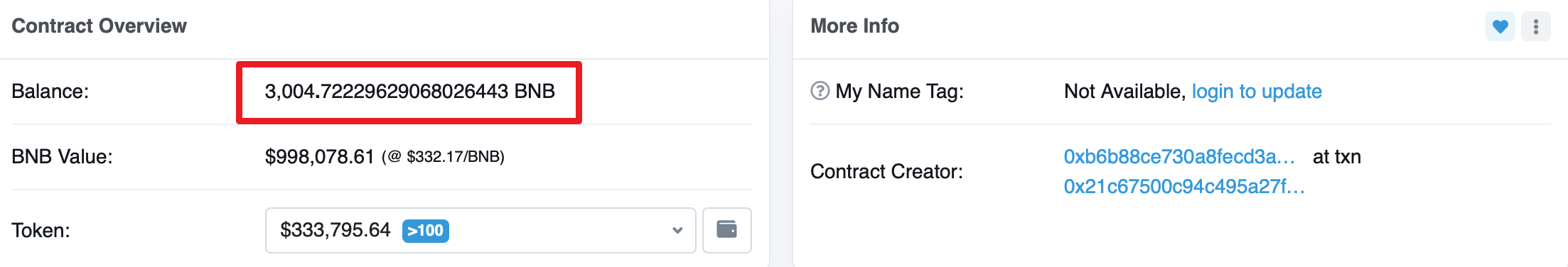Click the @ $332.17/BNB price text

443,157
